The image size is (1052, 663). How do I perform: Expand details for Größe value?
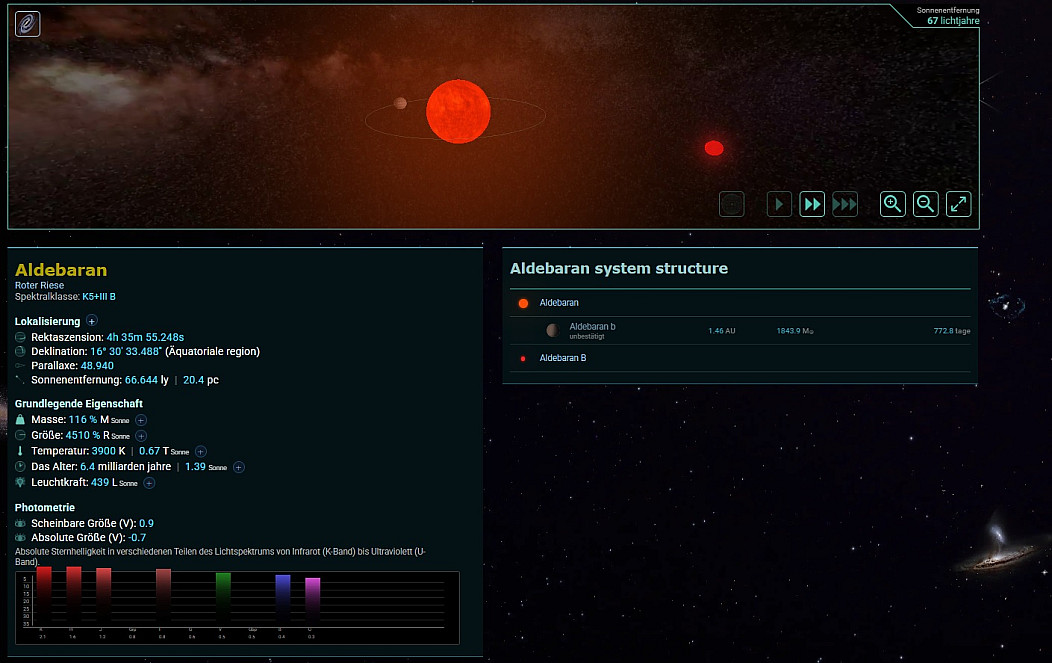coord(141,436)
